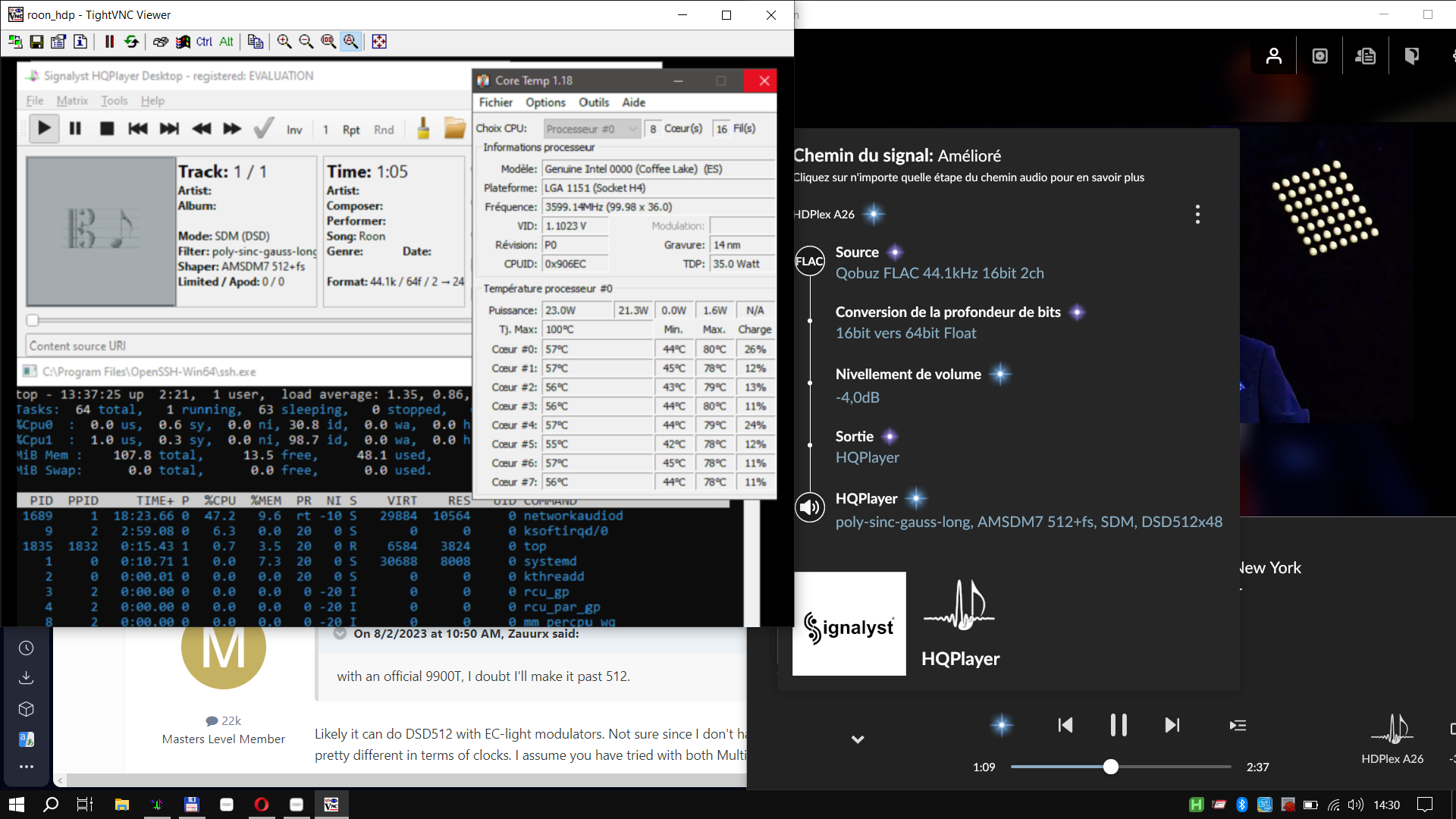This screenshot has height=819, width=1456.
Task: Zoom out the VNC viewer
Action: (x=306, y=42)
